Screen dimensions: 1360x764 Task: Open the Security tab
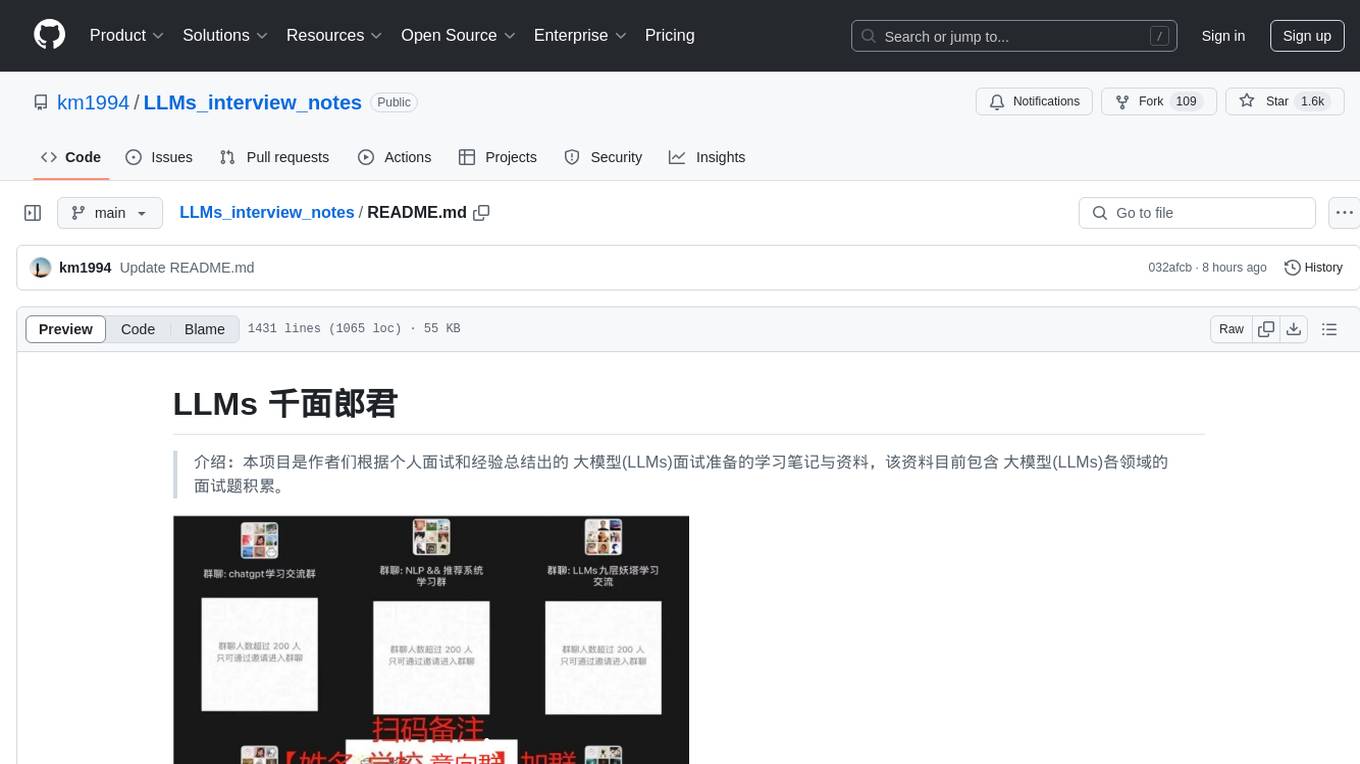pyautogui.click(x=603, y=157)
